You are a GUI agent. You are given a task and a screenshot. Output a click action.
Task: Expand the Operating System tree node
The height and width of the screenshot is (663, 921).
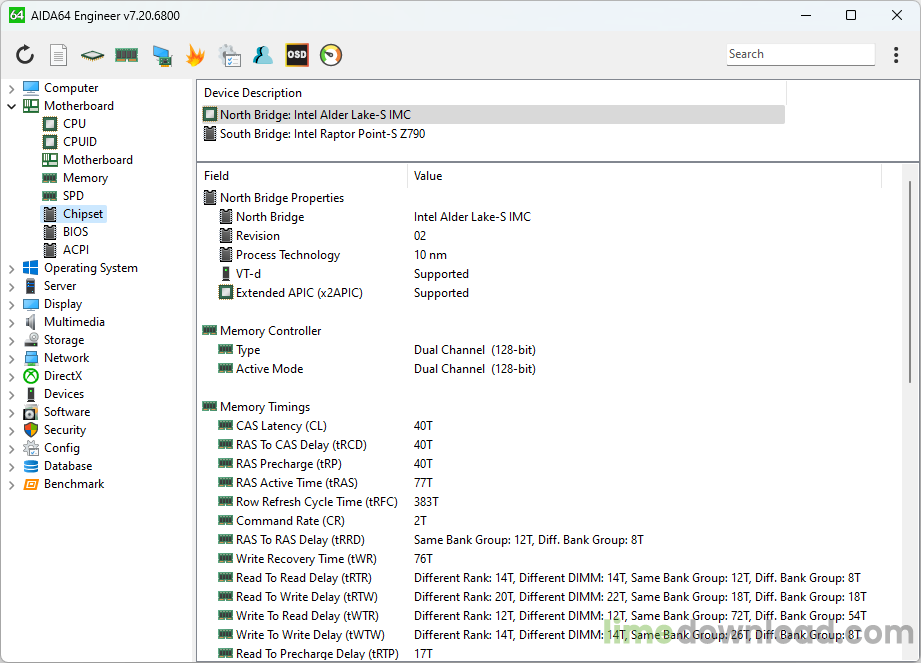click(x=11, y=268)
